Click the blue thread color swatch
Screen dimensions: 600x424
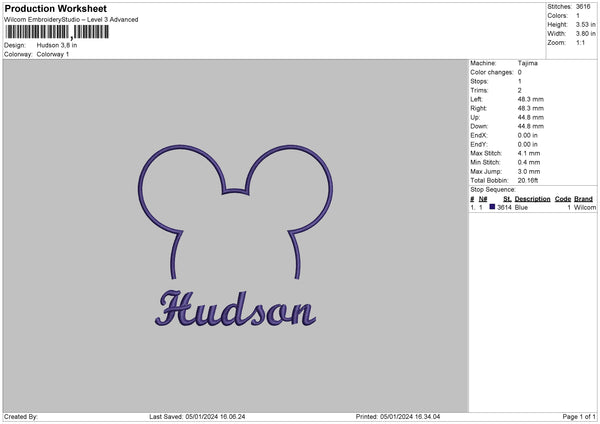(x=492, y=207)
